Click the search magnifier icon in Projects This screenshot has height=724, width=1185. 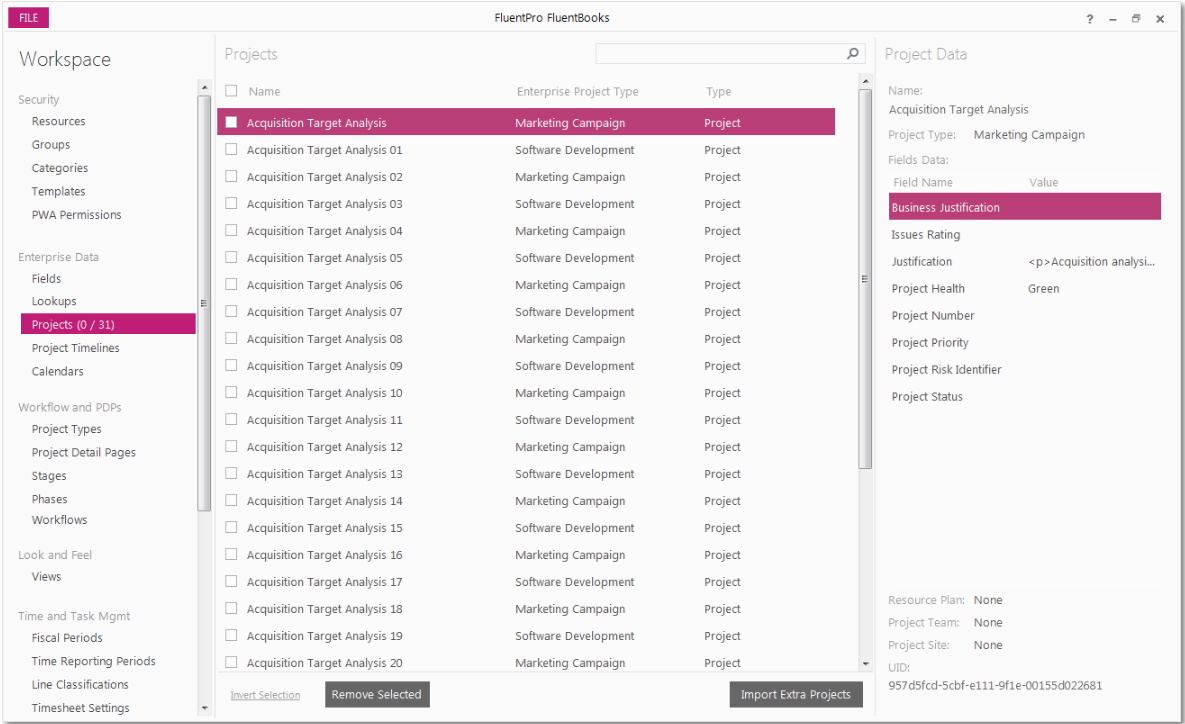pyautogui.click(x=852, y=54)
